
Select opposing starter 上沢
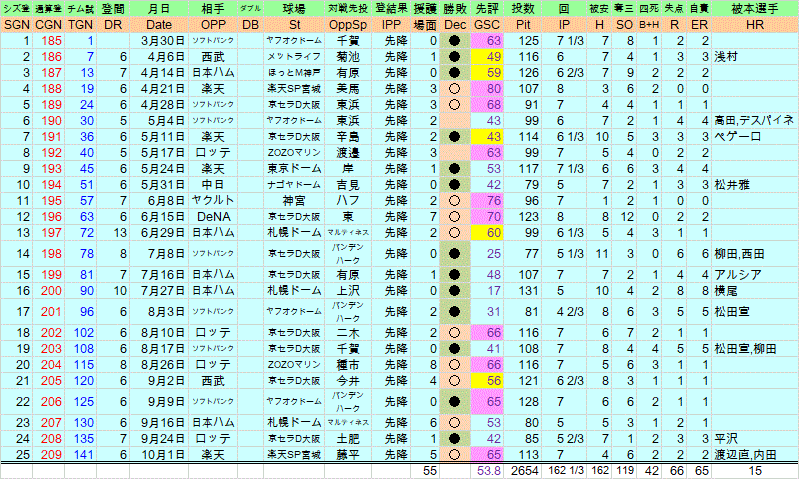348,291
